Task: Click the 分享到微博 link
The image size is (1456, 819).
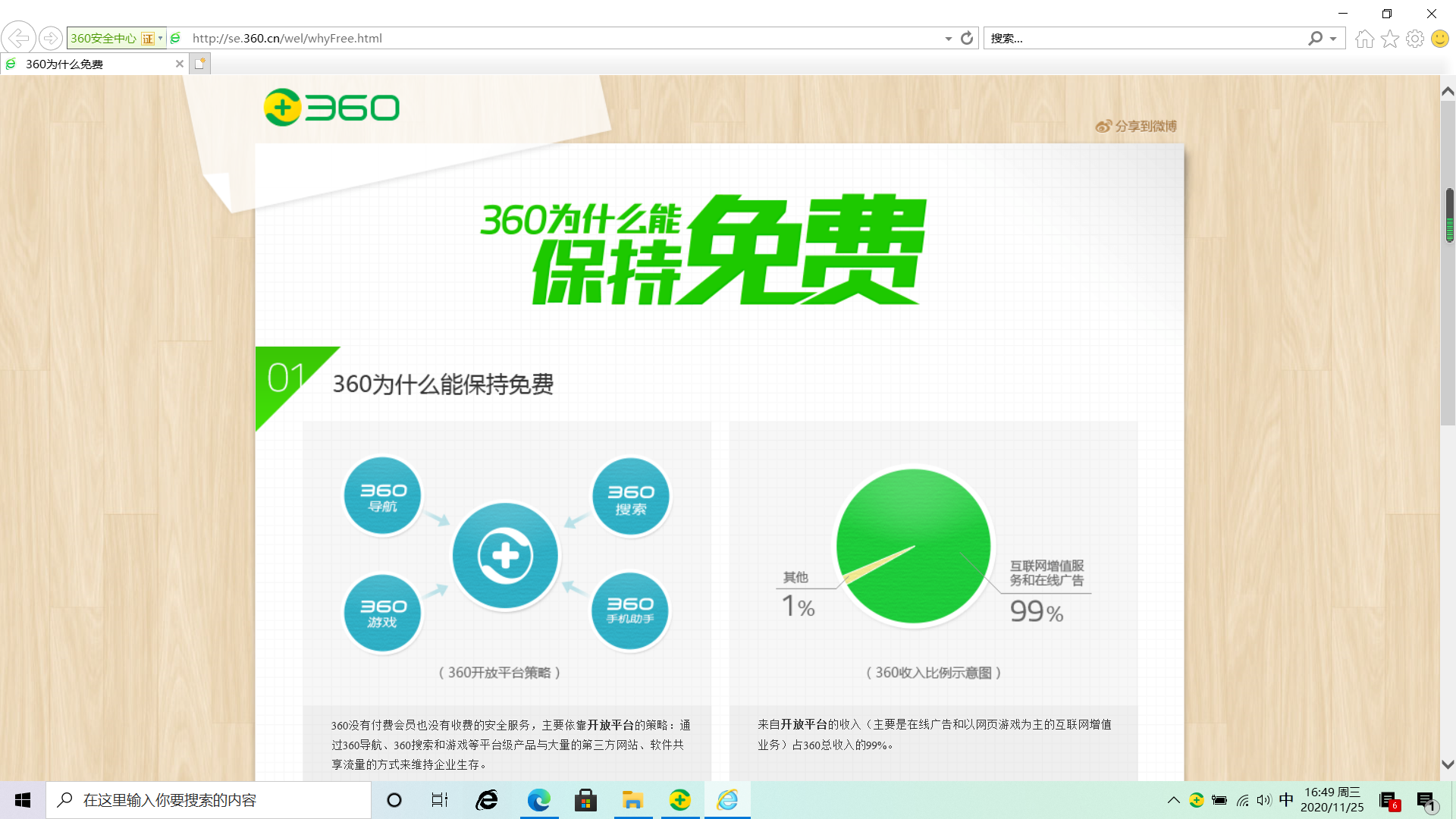Action: coord(1145,127)
